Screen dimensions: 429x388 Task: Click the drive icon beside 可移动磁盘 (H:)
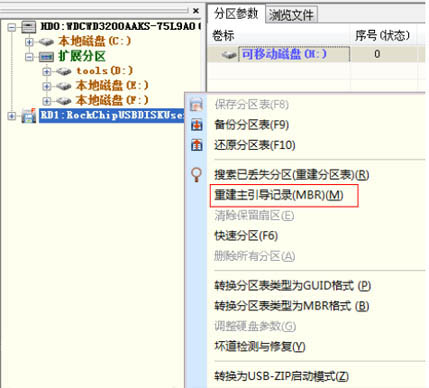click(229, 55)
